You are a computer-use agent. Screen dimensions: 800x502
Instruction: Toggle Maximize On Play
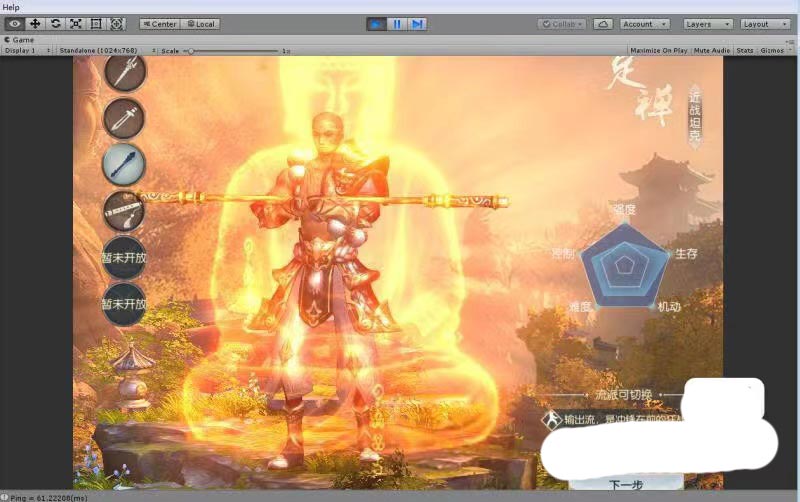click(x=659, y=51)
